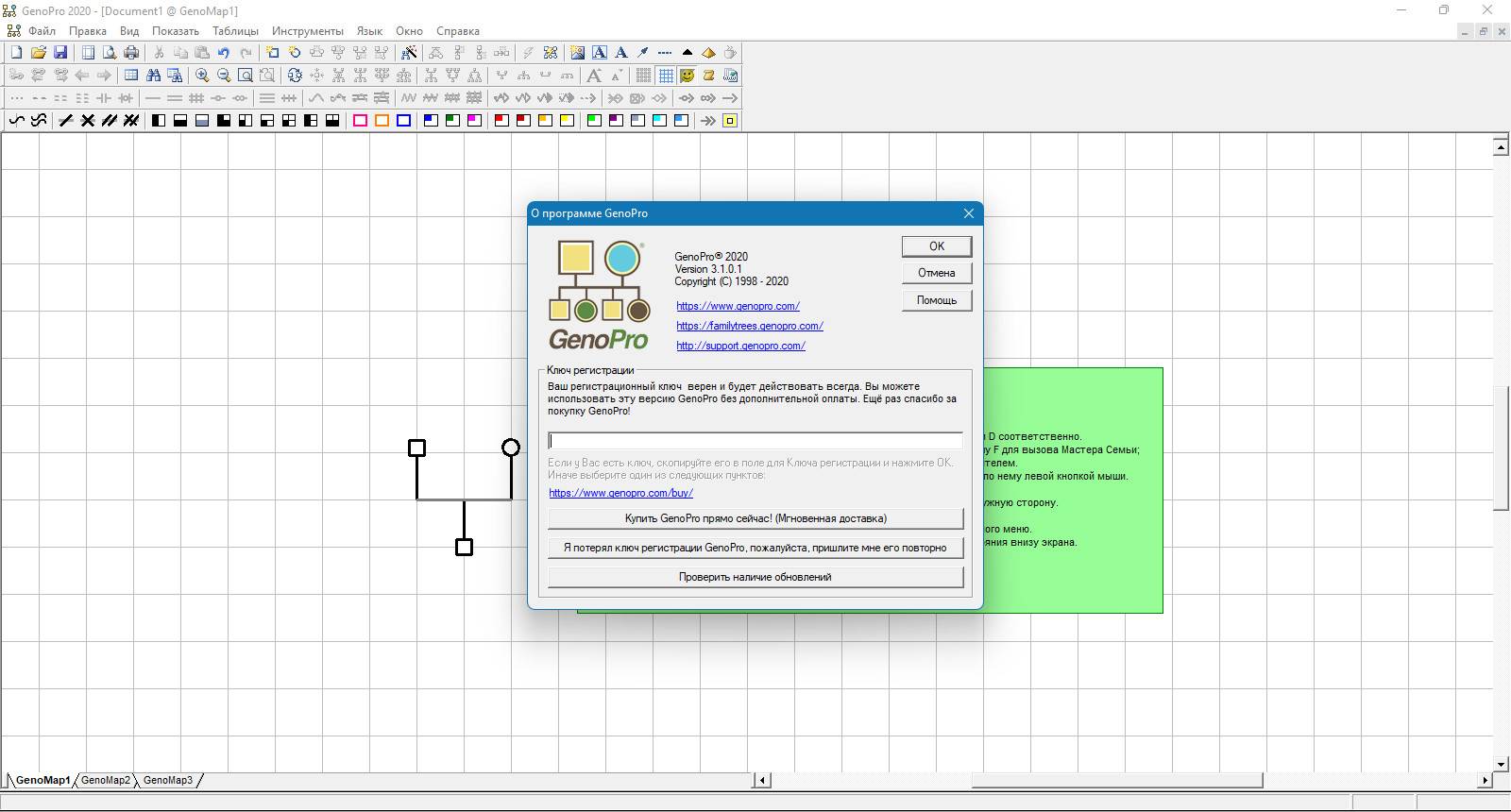
Task: Open a file with the folder icon
Action: (39, 53)
